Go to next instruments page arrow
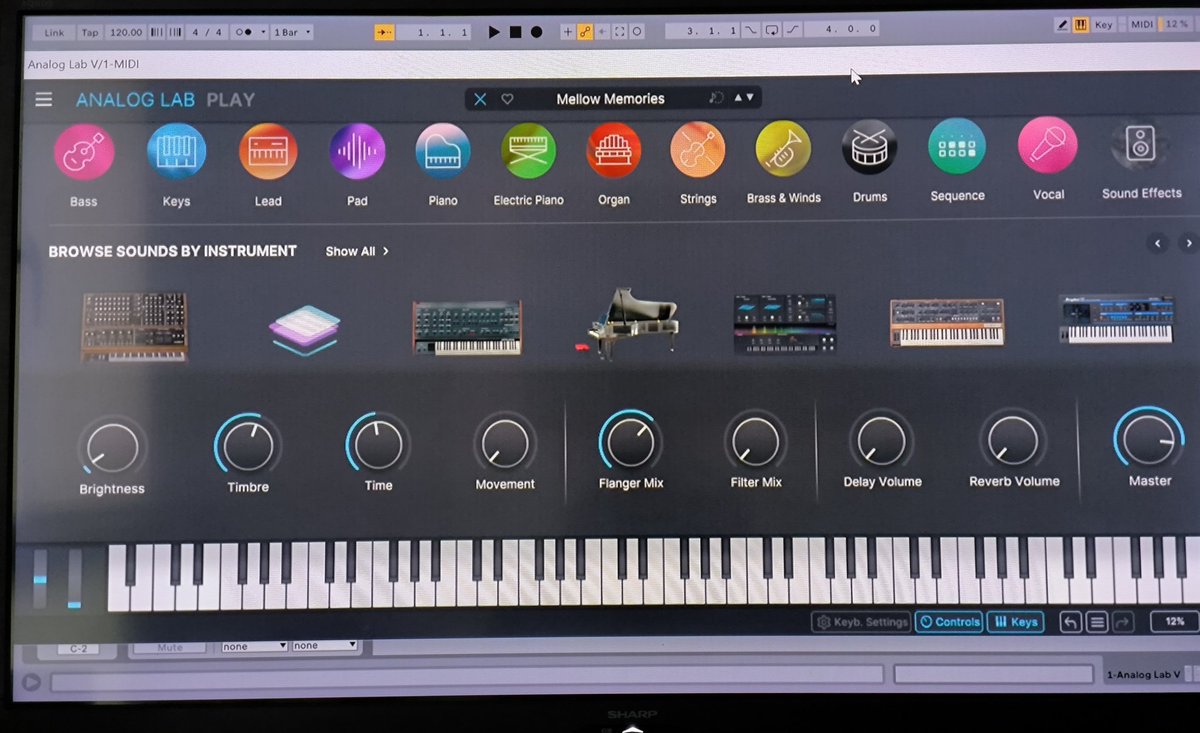The image size is (1200, 733). click(1188, 243)
